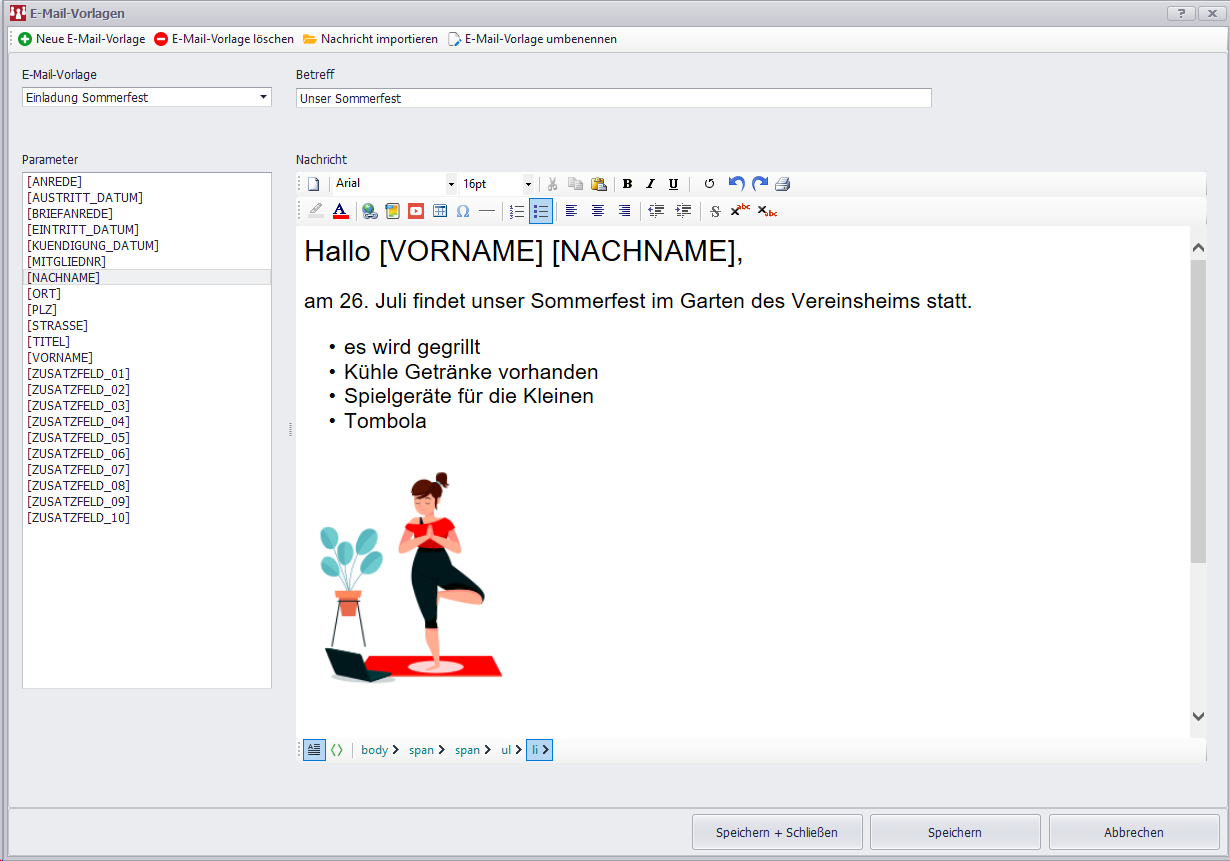Insert a YouTube video via red play icon
Screen dimensions: 1230x861
pyautogui.click(x=415, y=211)
